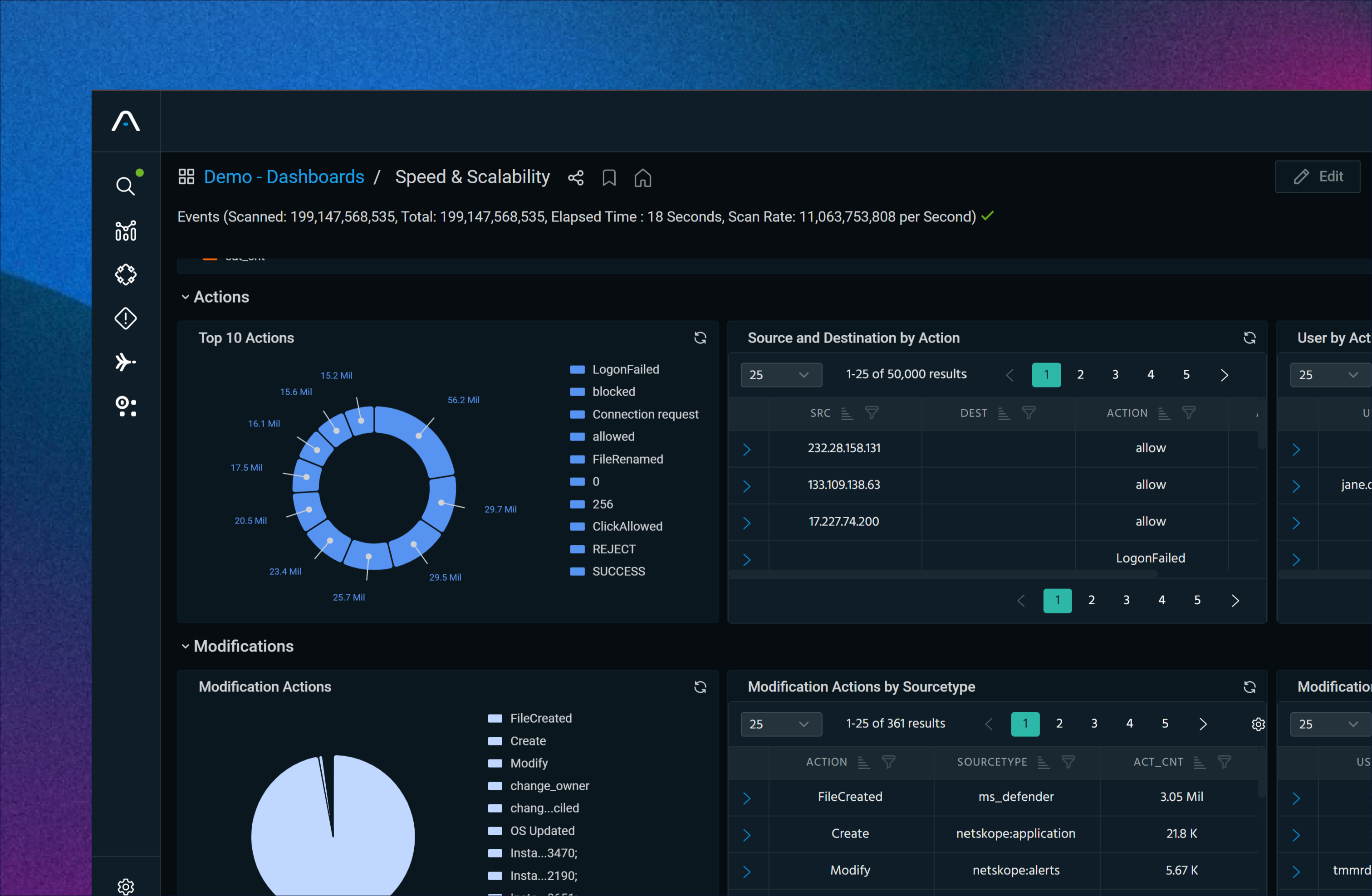Refresh the Source and Destination by Action panel
This screenshot has width=1372, height=896.
point(1249,338)
